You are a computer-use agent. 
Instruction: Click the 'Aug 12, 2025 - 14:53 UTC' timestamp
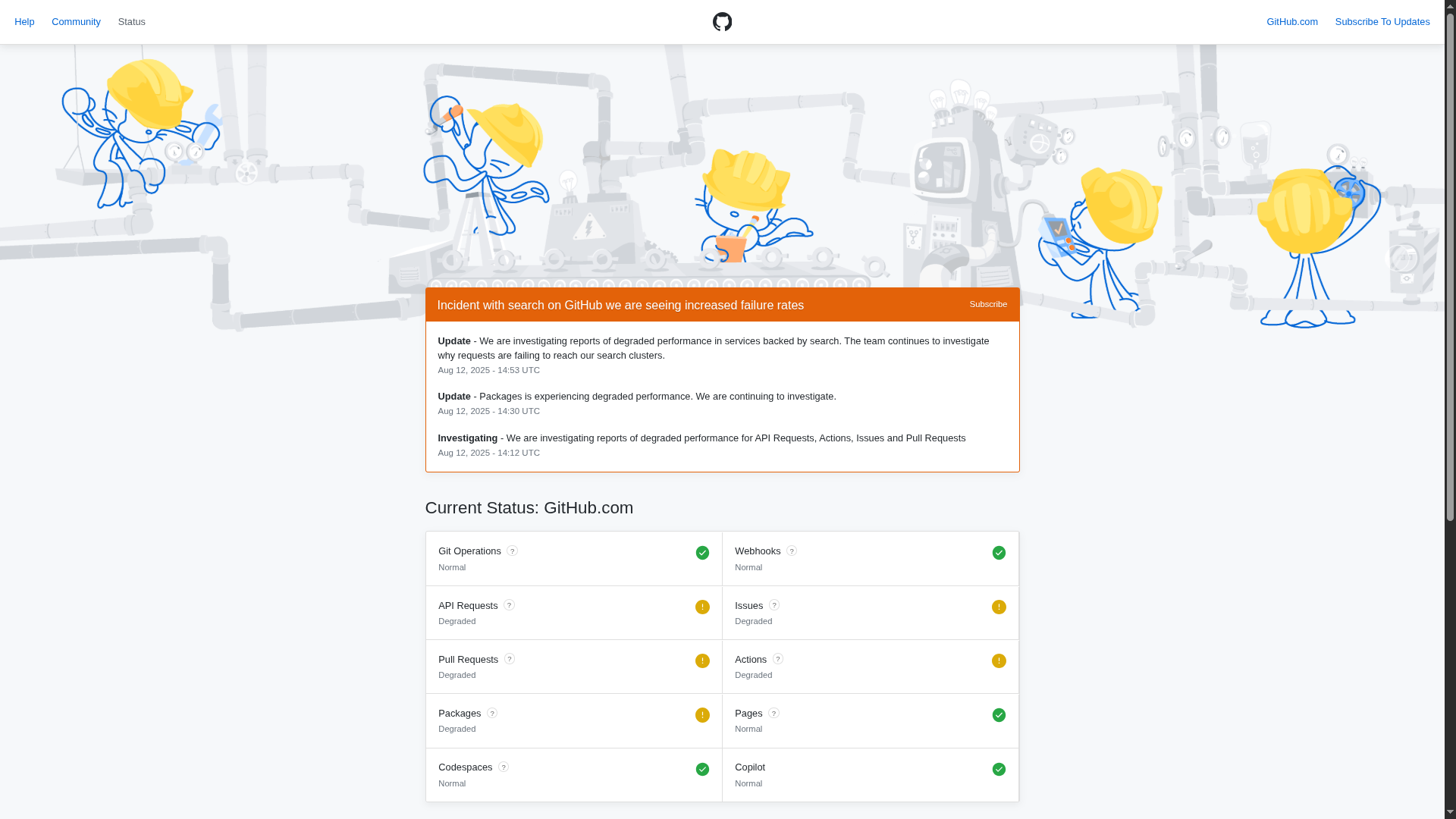488,370
